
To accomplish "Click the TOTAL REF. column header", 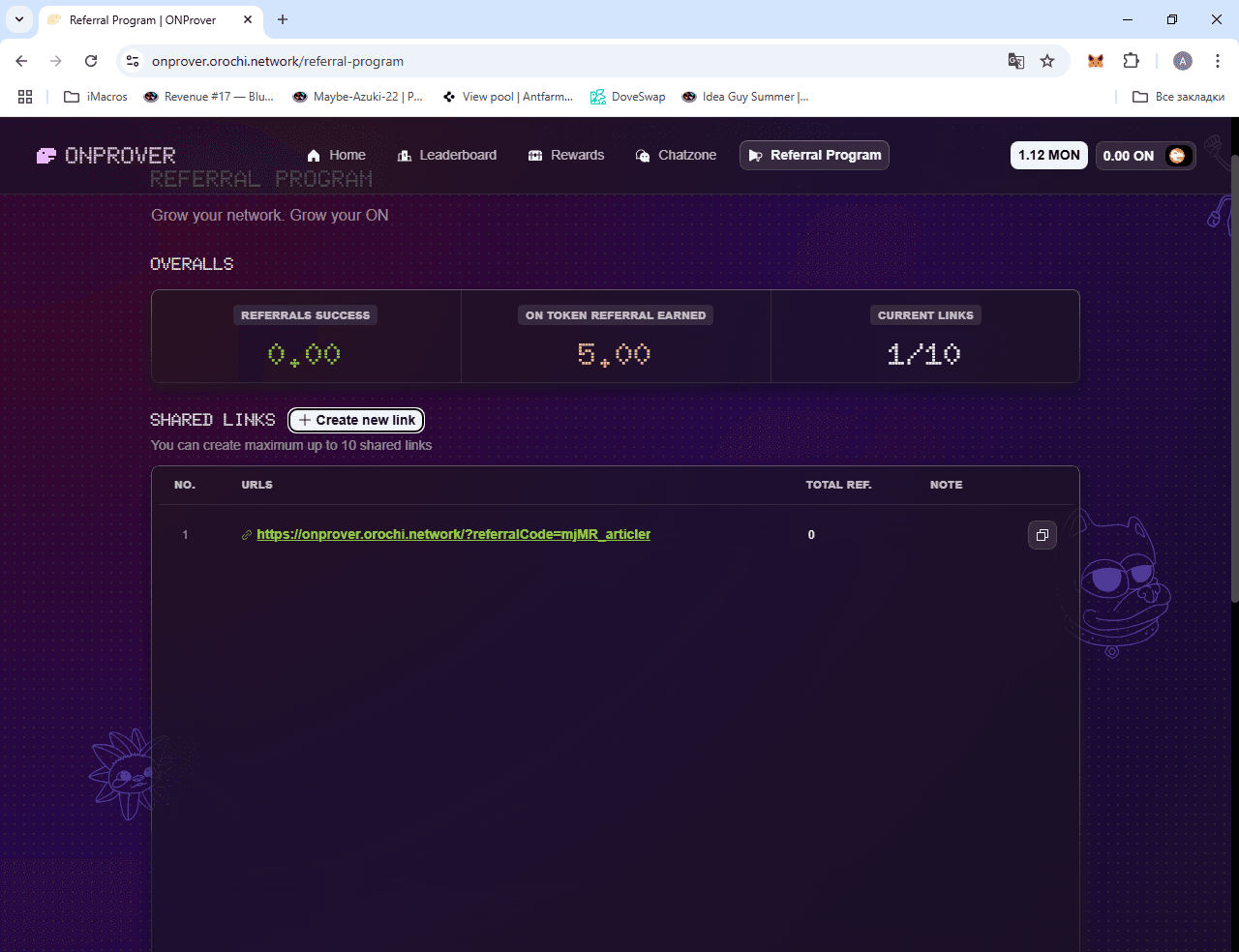I will click(x=838, y=485).
